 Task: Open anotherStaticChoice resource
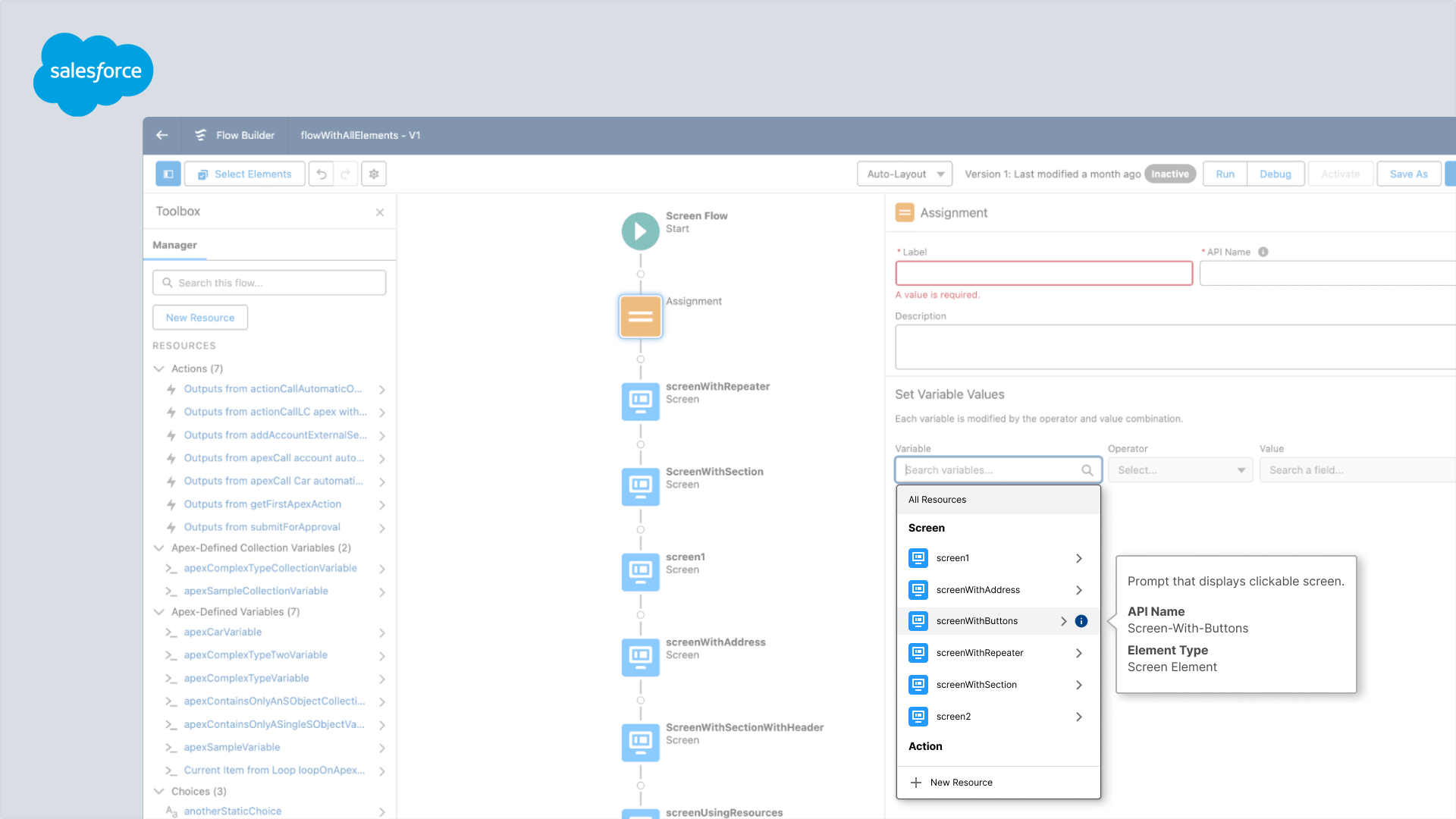click(233, 811)
